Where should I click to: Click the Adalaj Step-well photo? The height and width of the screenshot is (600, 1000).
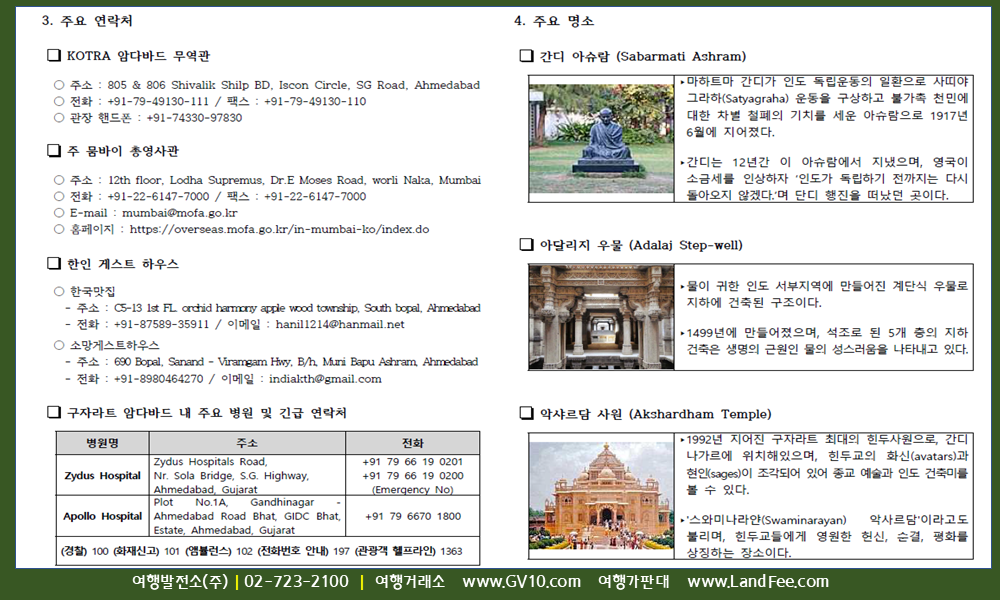click(601, 317)
